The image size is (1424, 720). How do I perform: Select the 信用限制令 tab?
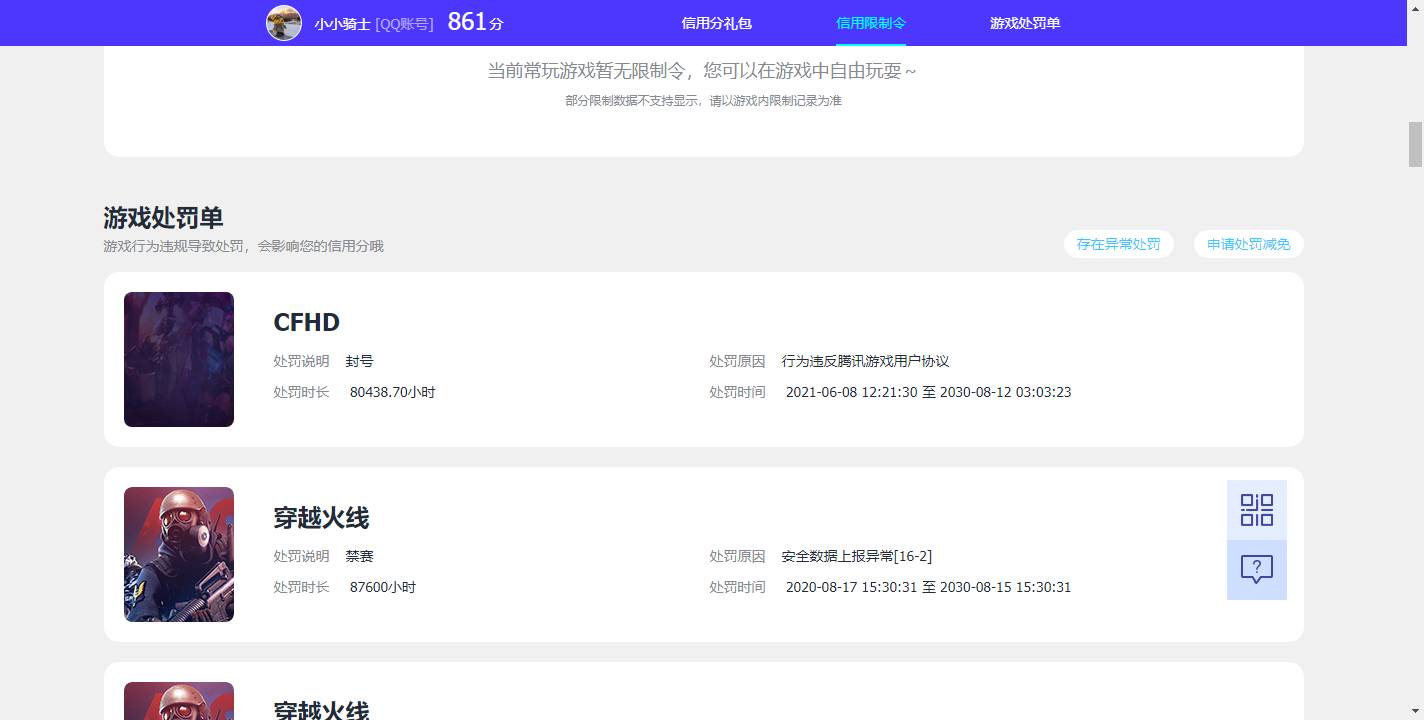point(869,22)
